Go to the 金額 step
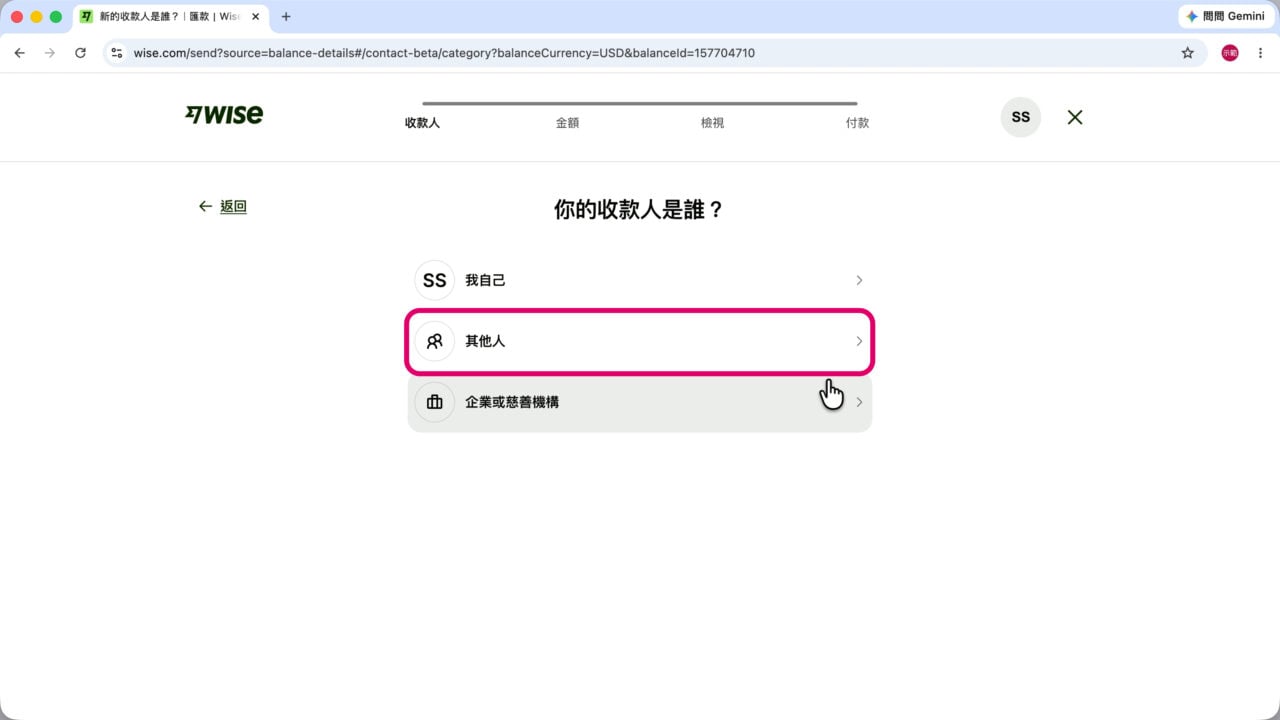 point(567,123)
